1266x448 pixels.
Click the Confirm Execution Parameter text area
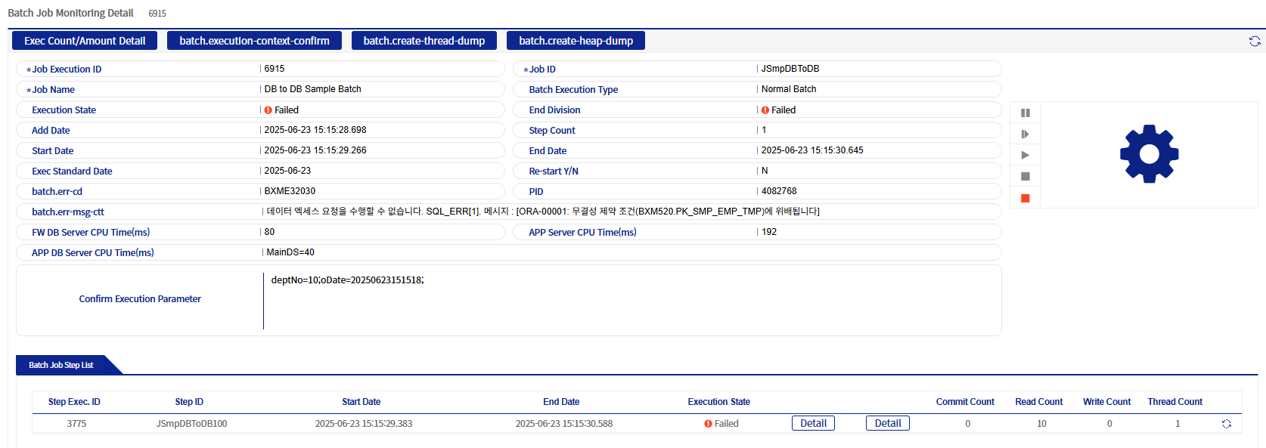point(630,299)
